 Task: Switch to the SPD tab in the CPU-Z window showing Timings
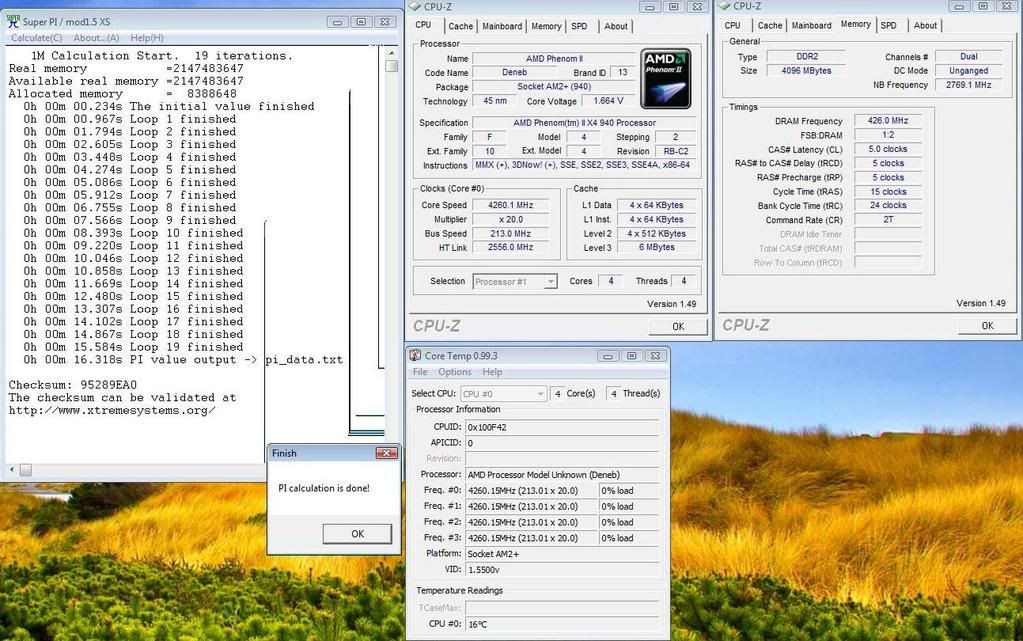(x=888, y=25)
